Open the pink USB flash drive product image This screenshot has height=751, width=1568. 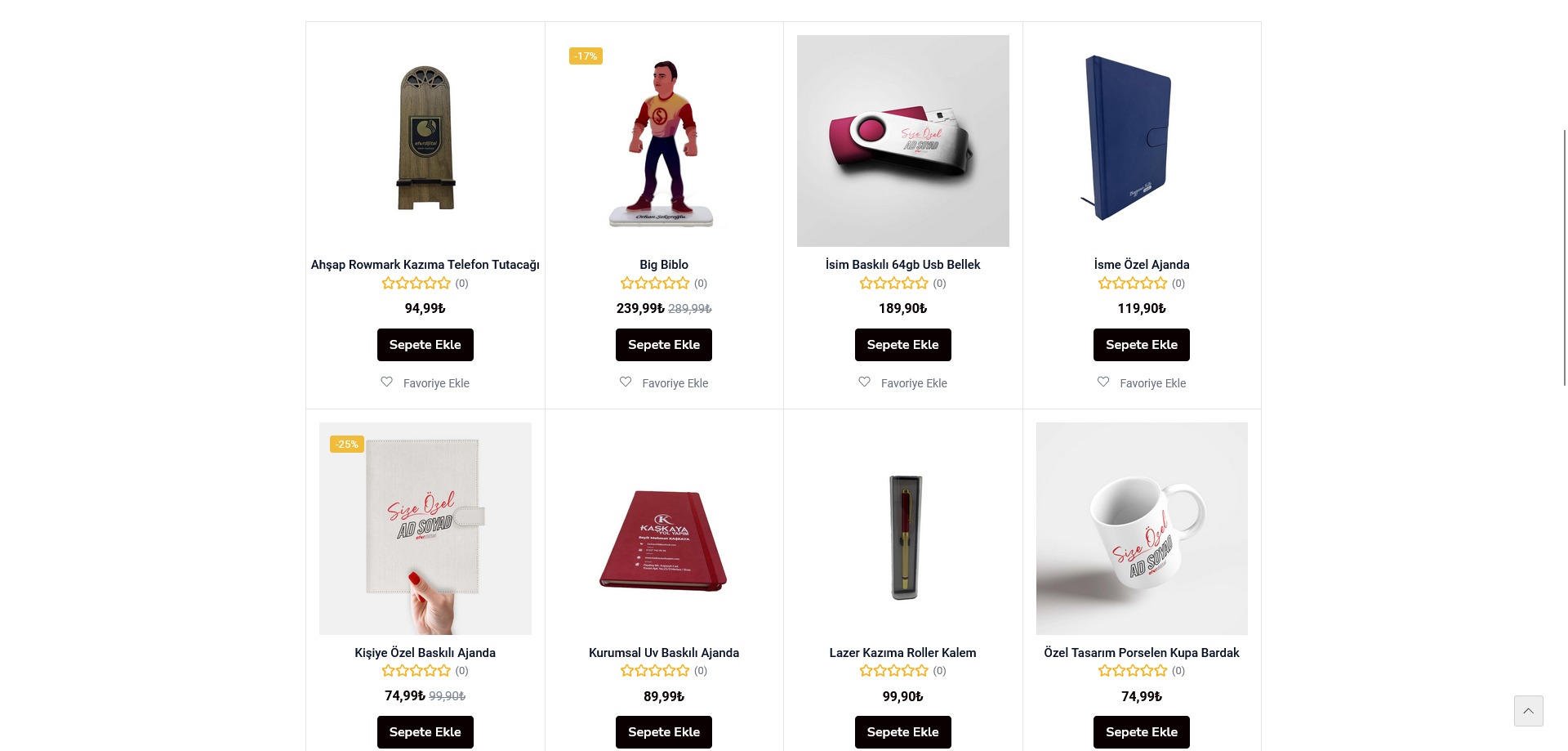tap(902, 141)
